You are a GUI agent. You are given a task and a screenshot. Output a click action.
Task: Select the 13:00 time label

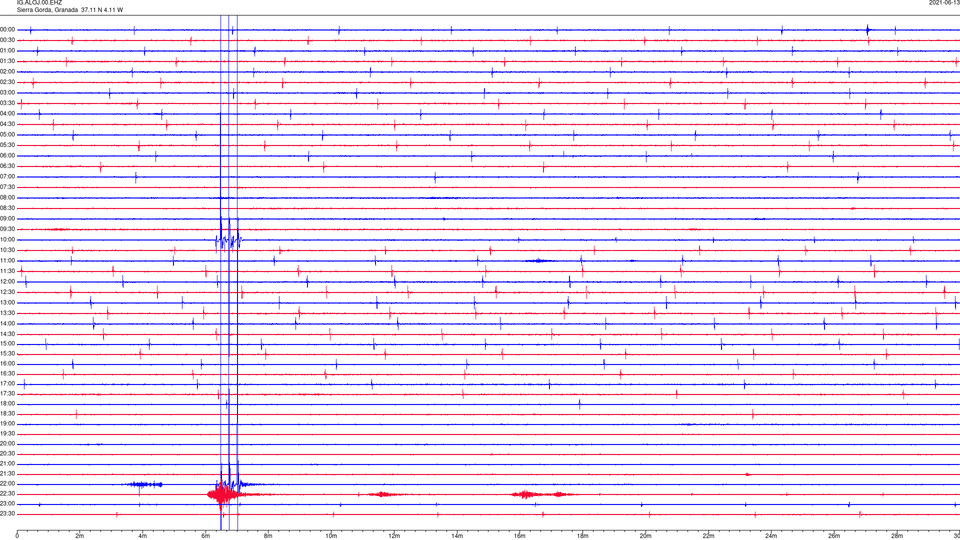tap(8, 302)
